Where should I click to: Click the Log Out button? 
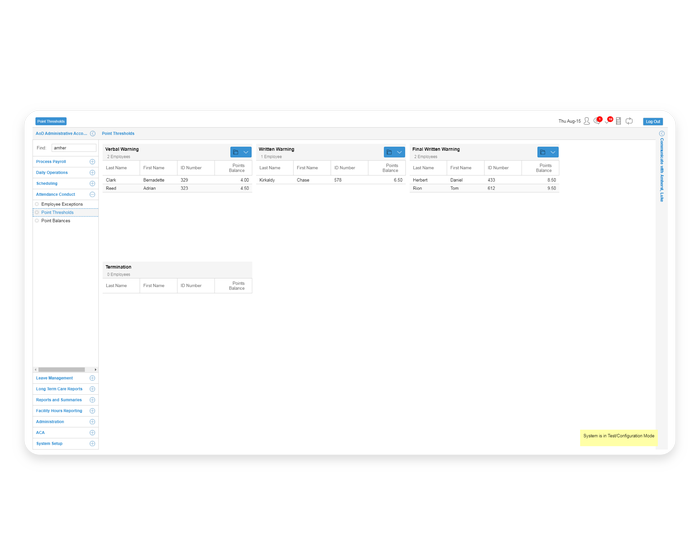(x=653, y=121)
